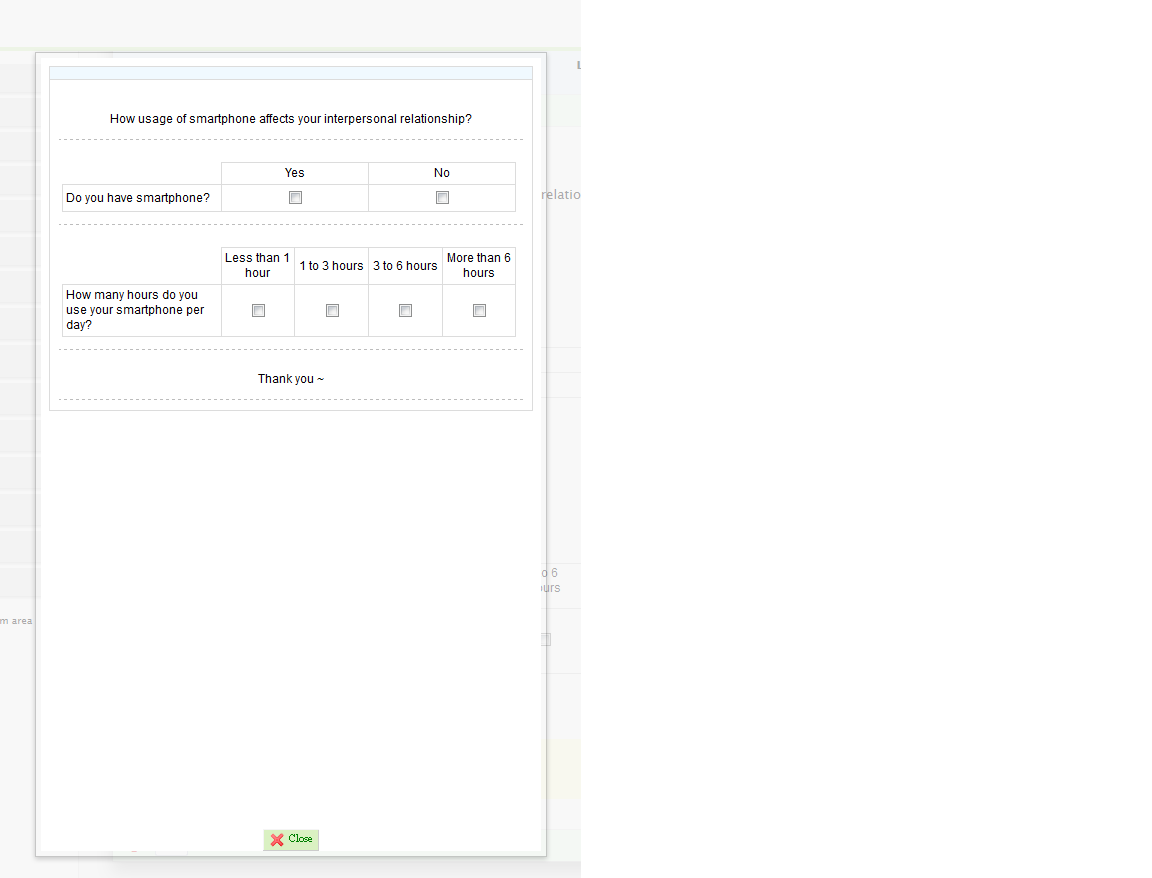Select the Less than 1 hour checkbox
This screenshot has width=1152, height=878.
258,311
